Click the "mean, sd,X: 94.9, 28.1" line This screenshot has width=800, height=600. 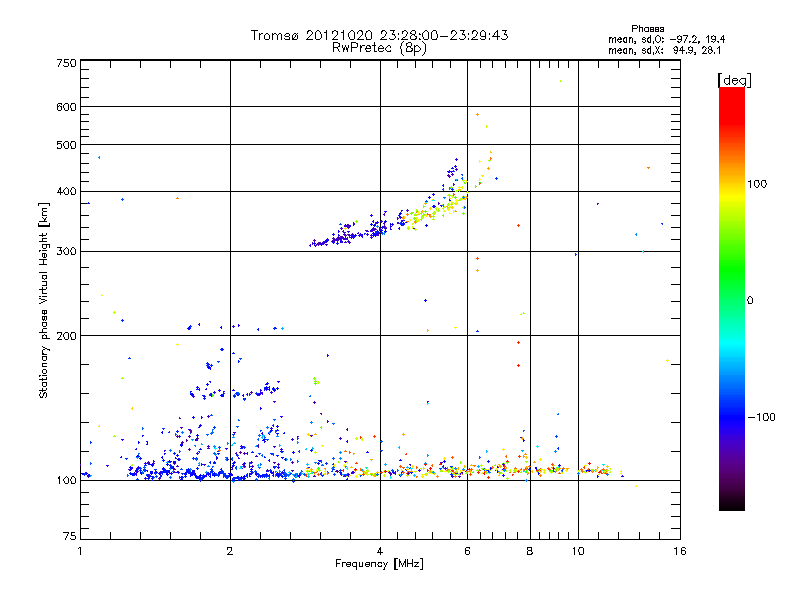664,50
